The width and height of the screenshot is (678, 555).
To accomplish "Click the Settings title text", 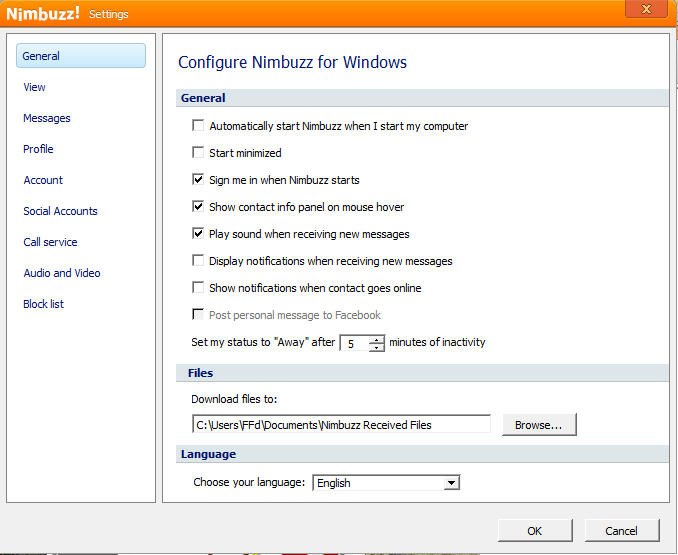I will (109, 14).
